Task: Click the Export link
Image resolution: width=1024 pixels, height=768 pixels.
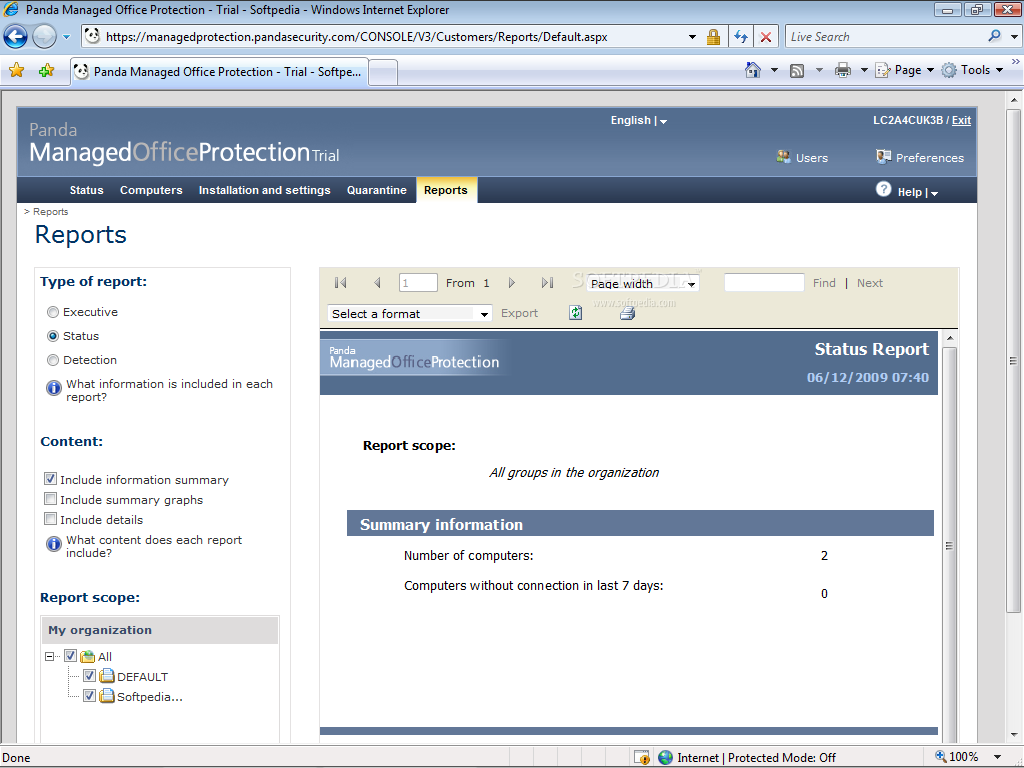Action: pos(519,313)
